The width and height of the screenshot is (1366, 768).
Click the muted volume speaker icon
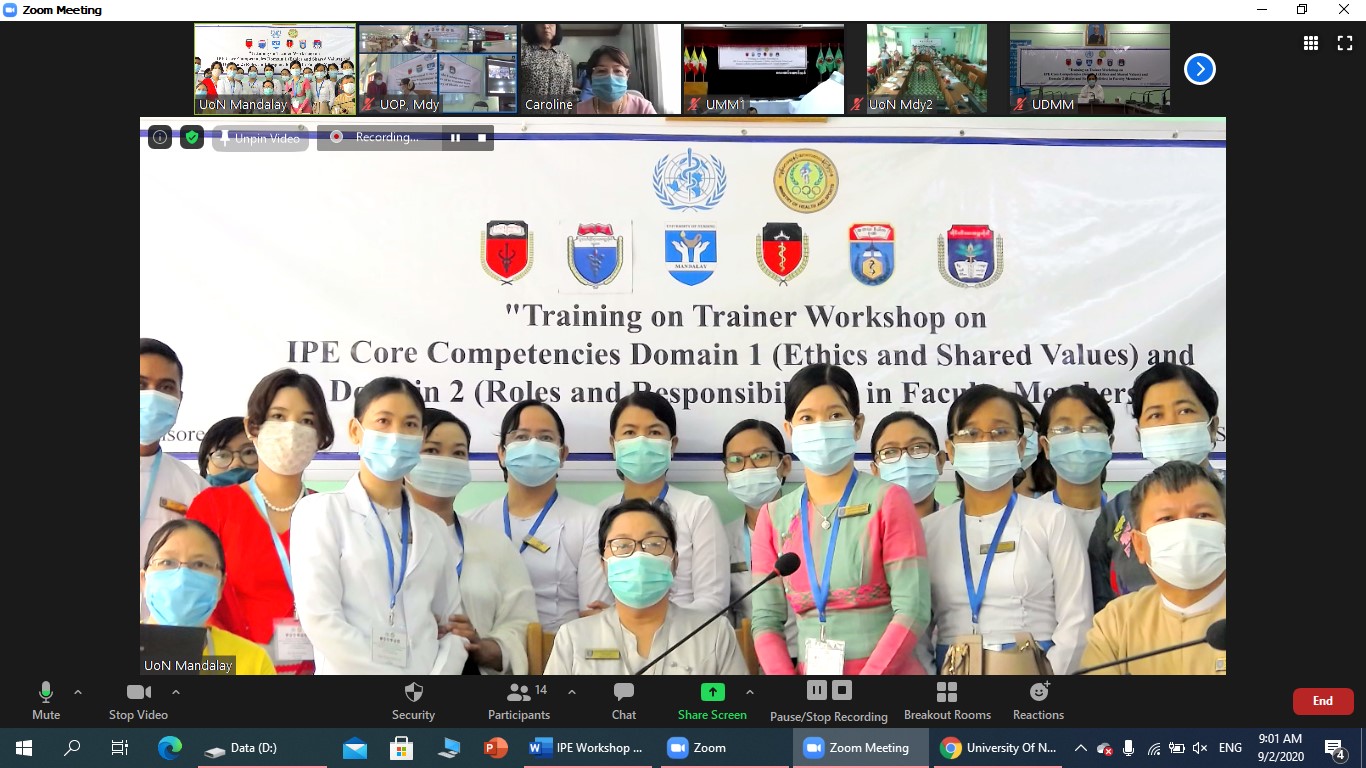click(x=1201, y=748)
